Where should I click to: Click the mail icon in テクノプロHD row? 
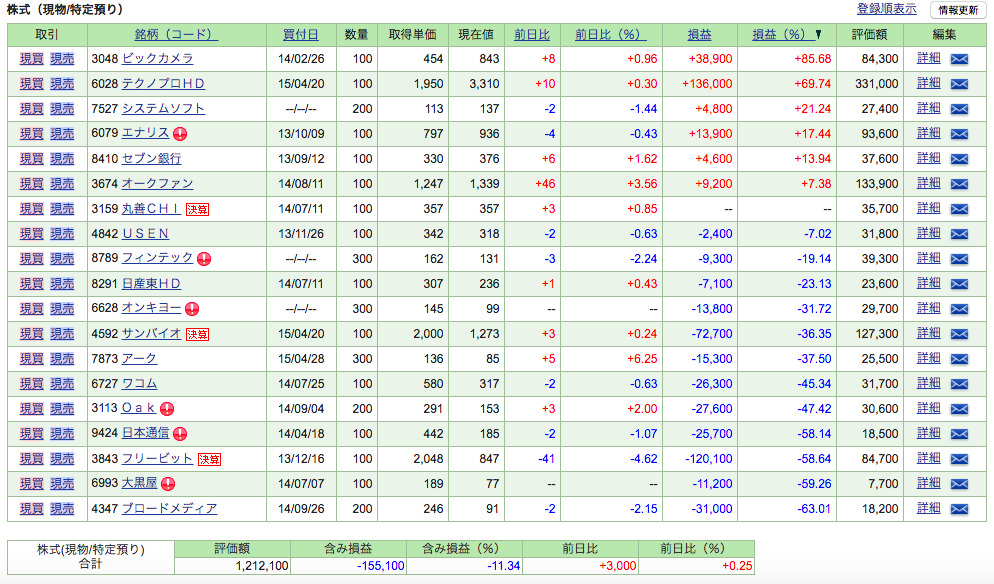click(x=959, y=84)
